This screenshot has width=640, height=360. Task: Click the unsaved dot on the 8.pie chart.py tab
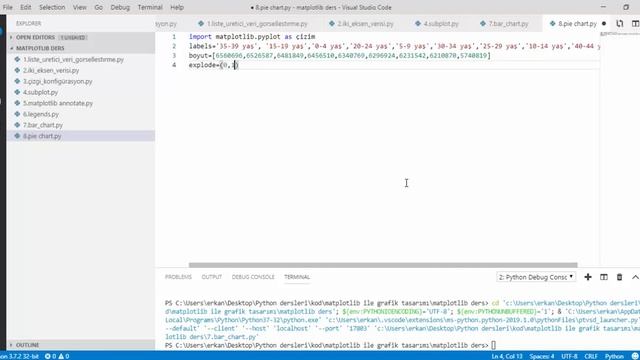click(x=604, y=24)
